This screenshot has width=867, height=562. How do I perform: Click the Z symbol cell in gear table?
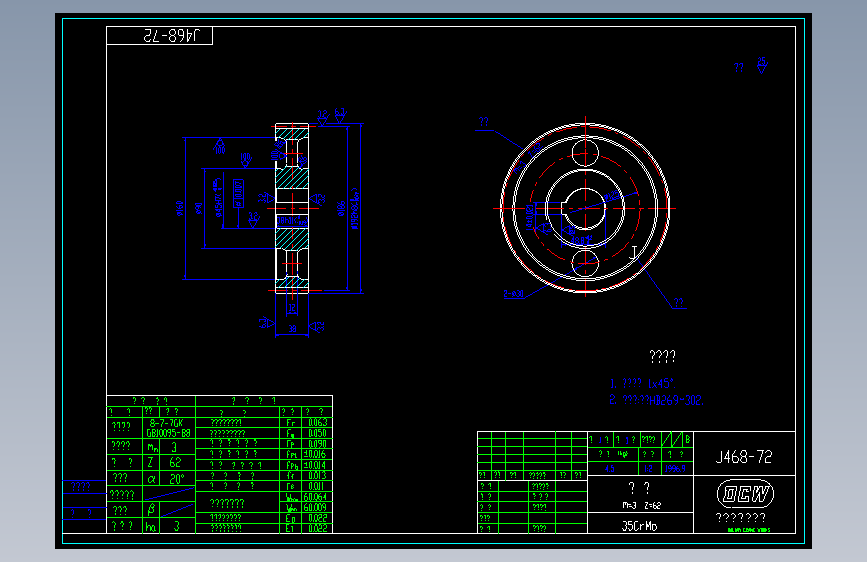[x=150, y=462]
